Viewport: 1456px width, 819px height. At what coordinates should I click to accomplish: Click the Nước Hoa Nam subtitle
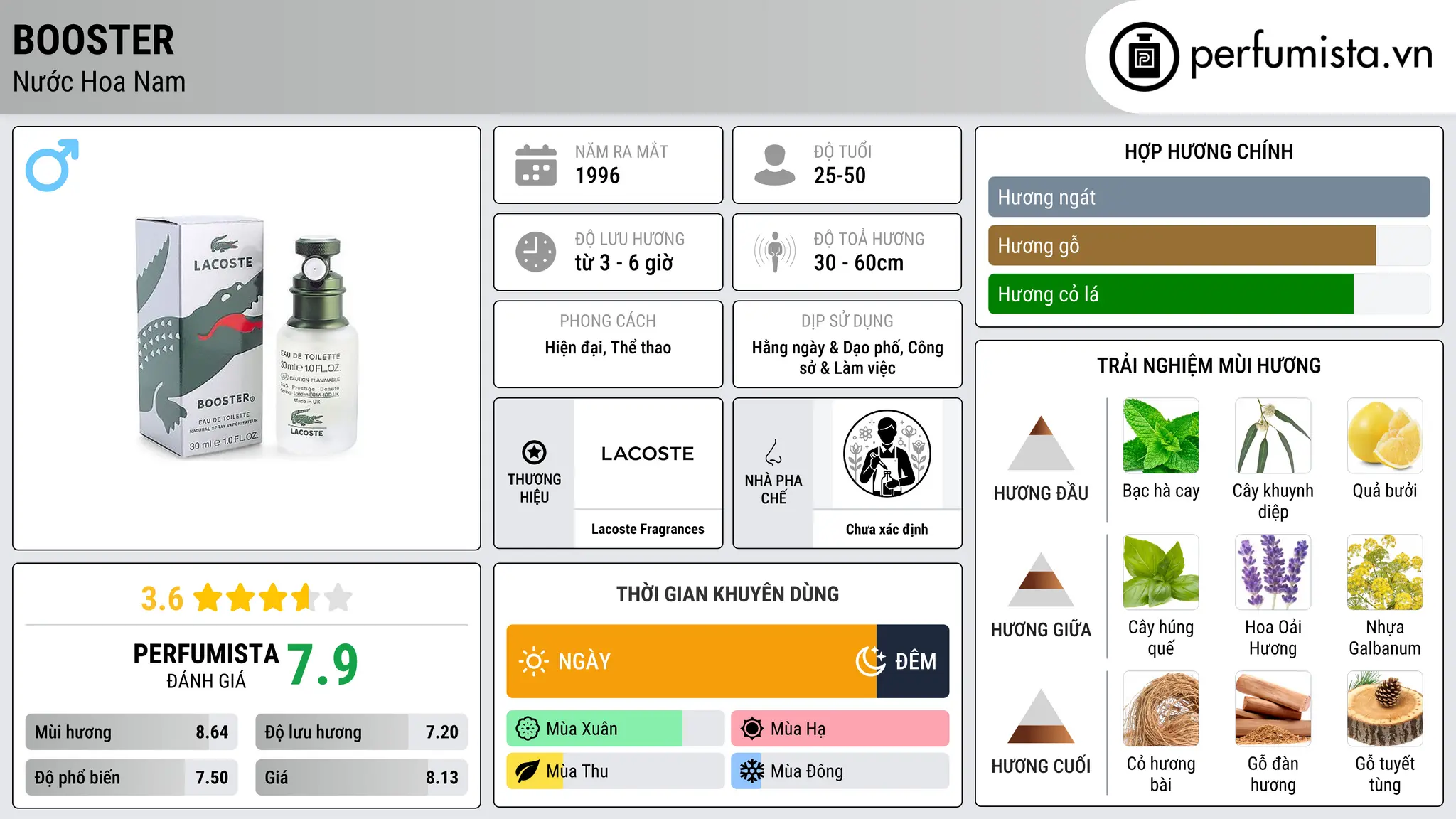pos(99,82)
